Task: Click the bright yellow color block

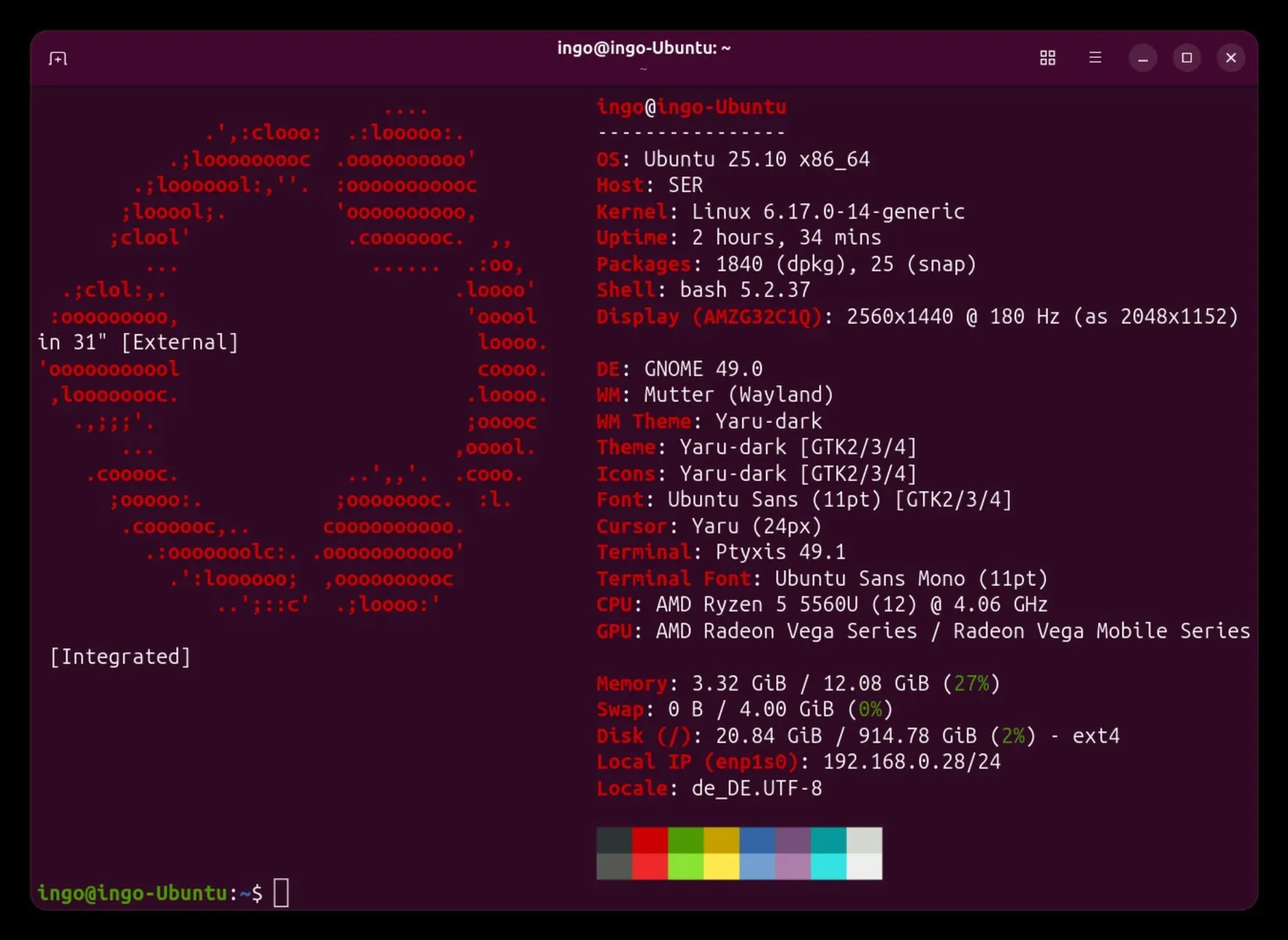Action: (721, 866)
